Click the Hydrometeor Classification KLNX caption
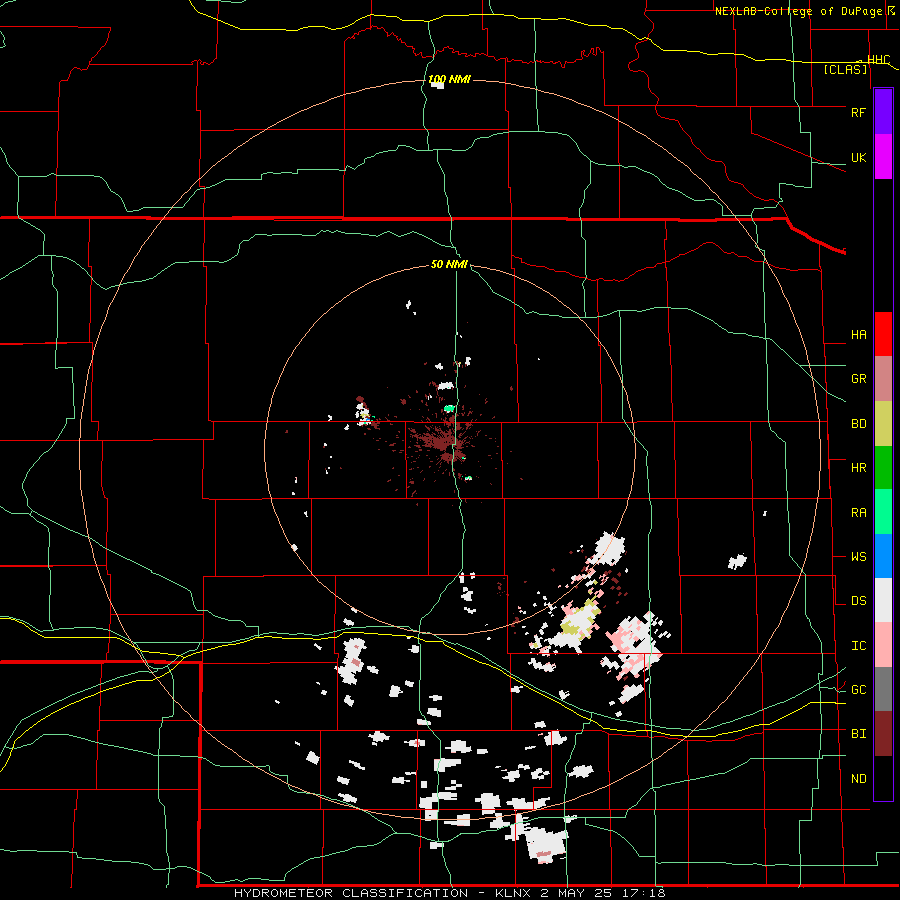The width and height of the screenshot is (900, 900). point(449,893)
